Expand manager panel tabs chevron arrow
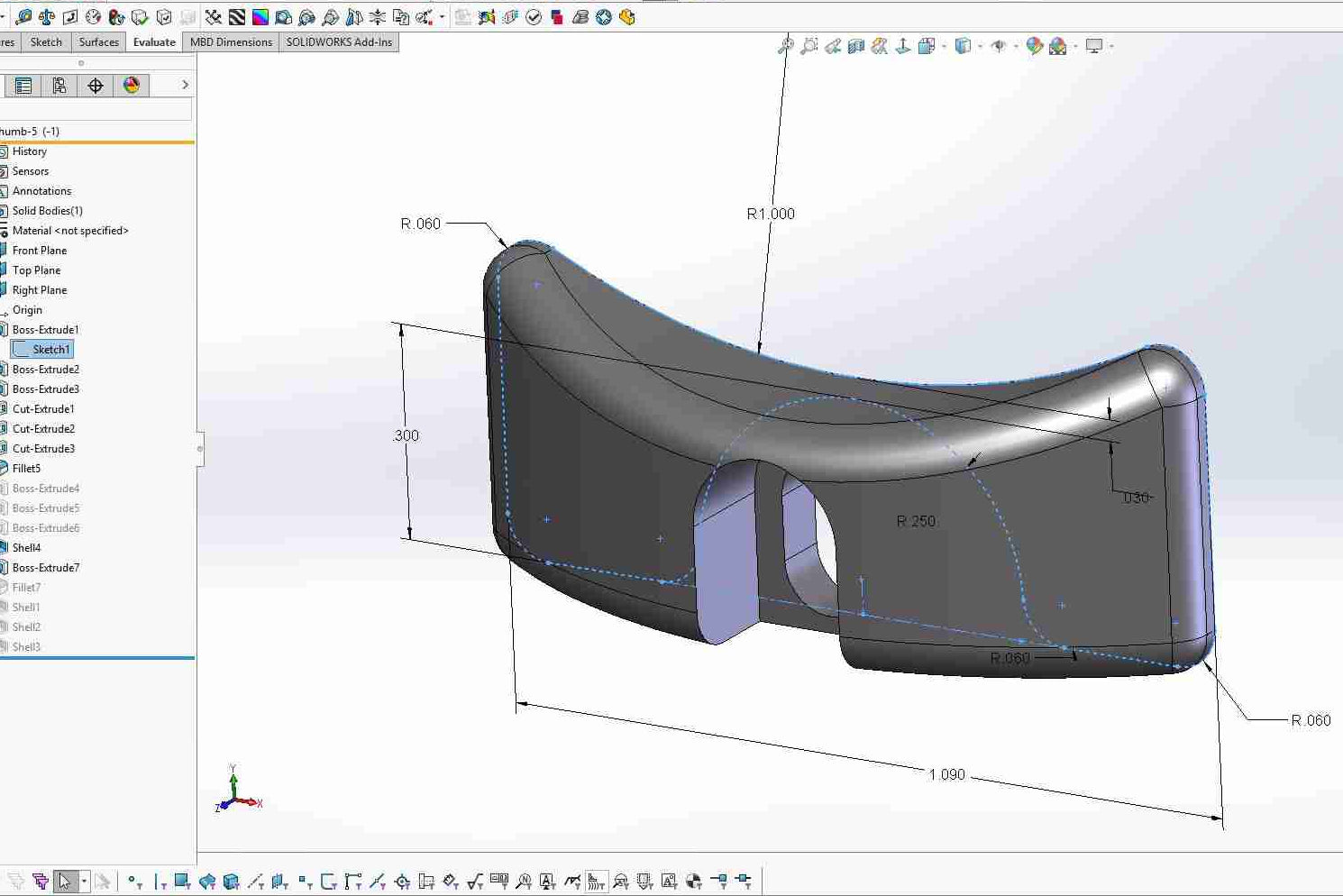Viewport: 1343px width, 896px height. 185,85
